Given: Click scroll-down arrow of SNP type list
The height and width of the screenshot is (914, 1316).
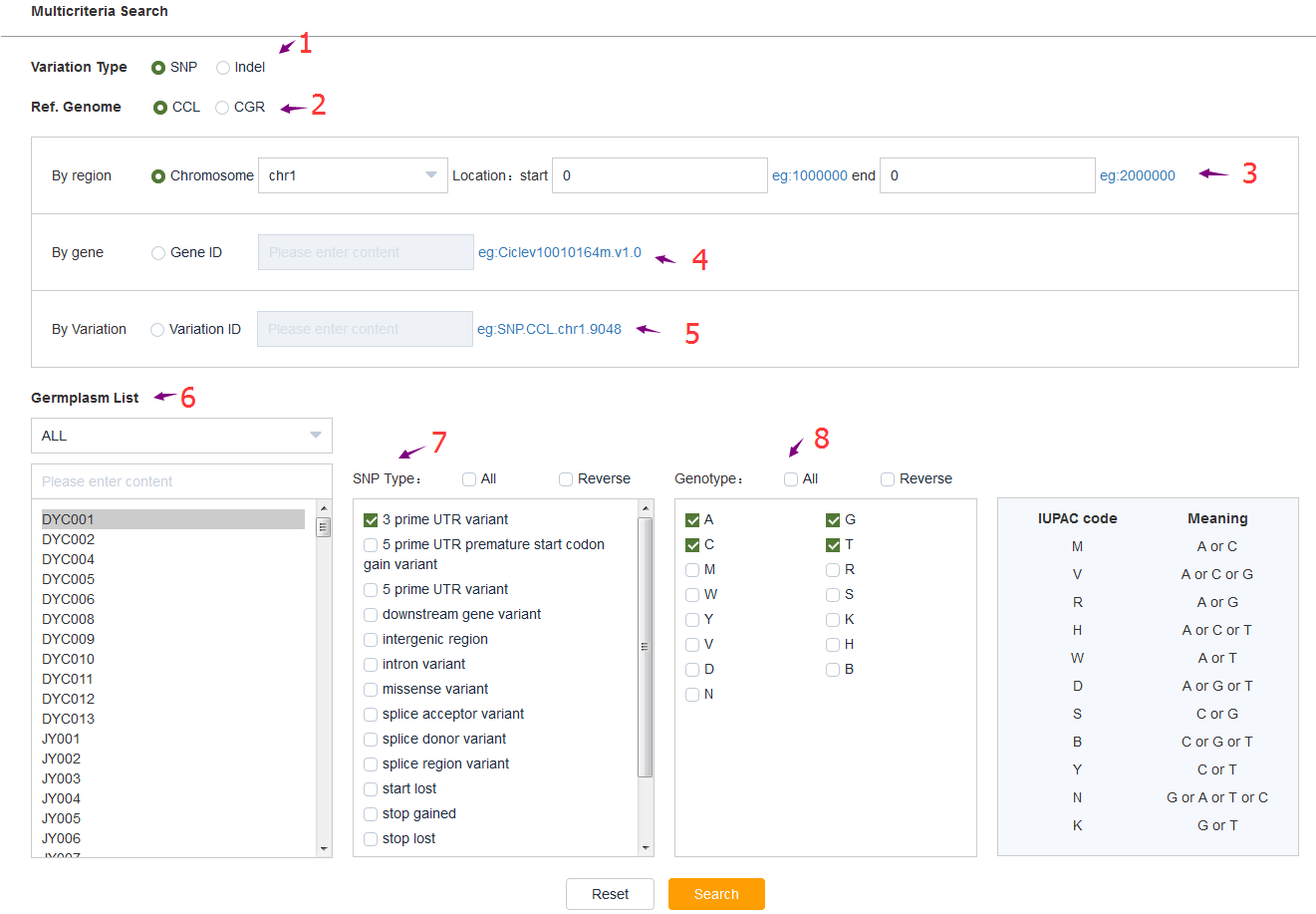Looking at the screenshot, I should 646,848.
